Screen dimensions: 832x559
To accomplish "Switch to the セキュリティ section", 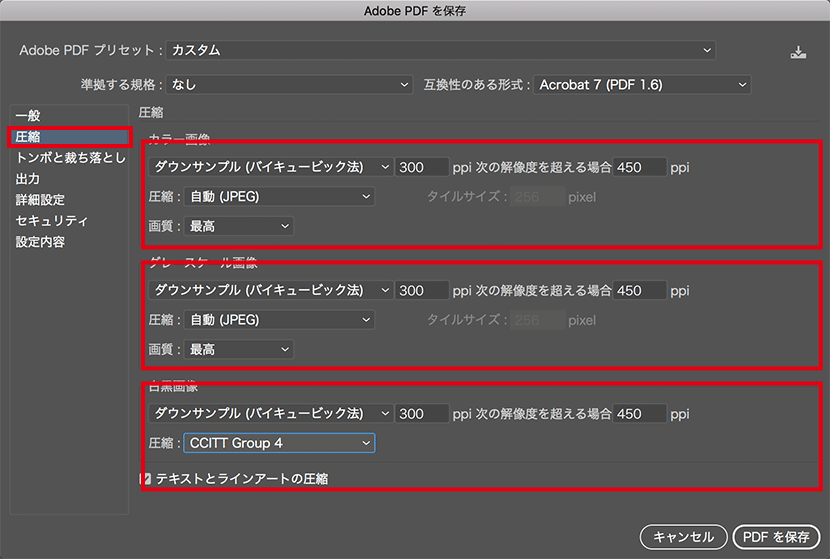I will (x=52, y=221).
